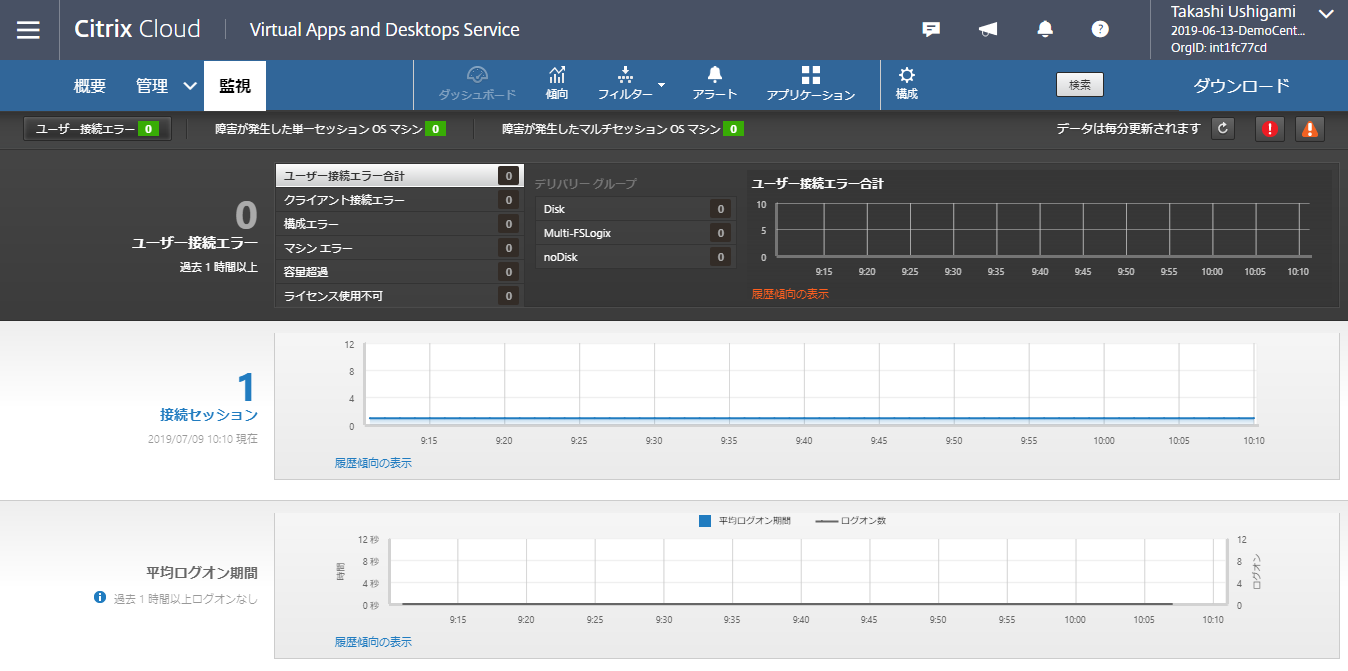1348x671 pixels.
Task: Open critical alerts via red exclamation icon
Action: 1269,128
